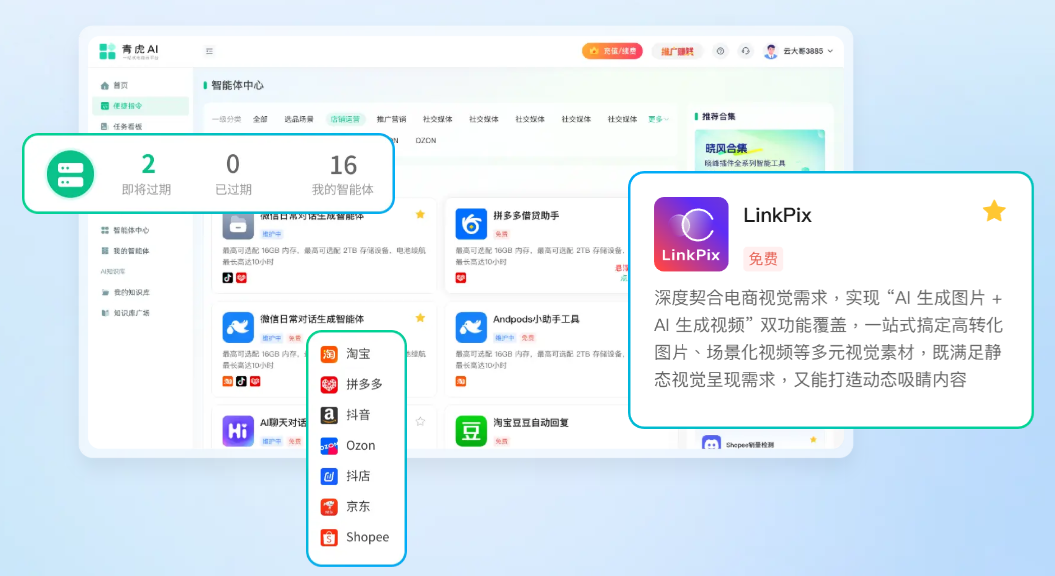Open the 晓风合集 recommended banner
Viewport: 1055px width, 576px height.
(759, 152)
